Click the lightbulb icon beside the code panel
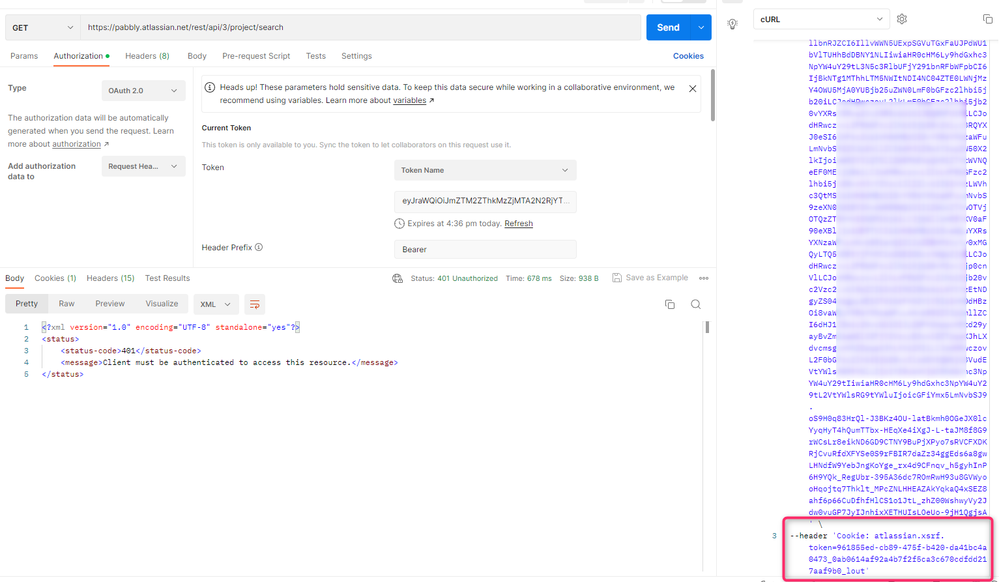This screenshot has height=582, width=999. pos(733,24)
